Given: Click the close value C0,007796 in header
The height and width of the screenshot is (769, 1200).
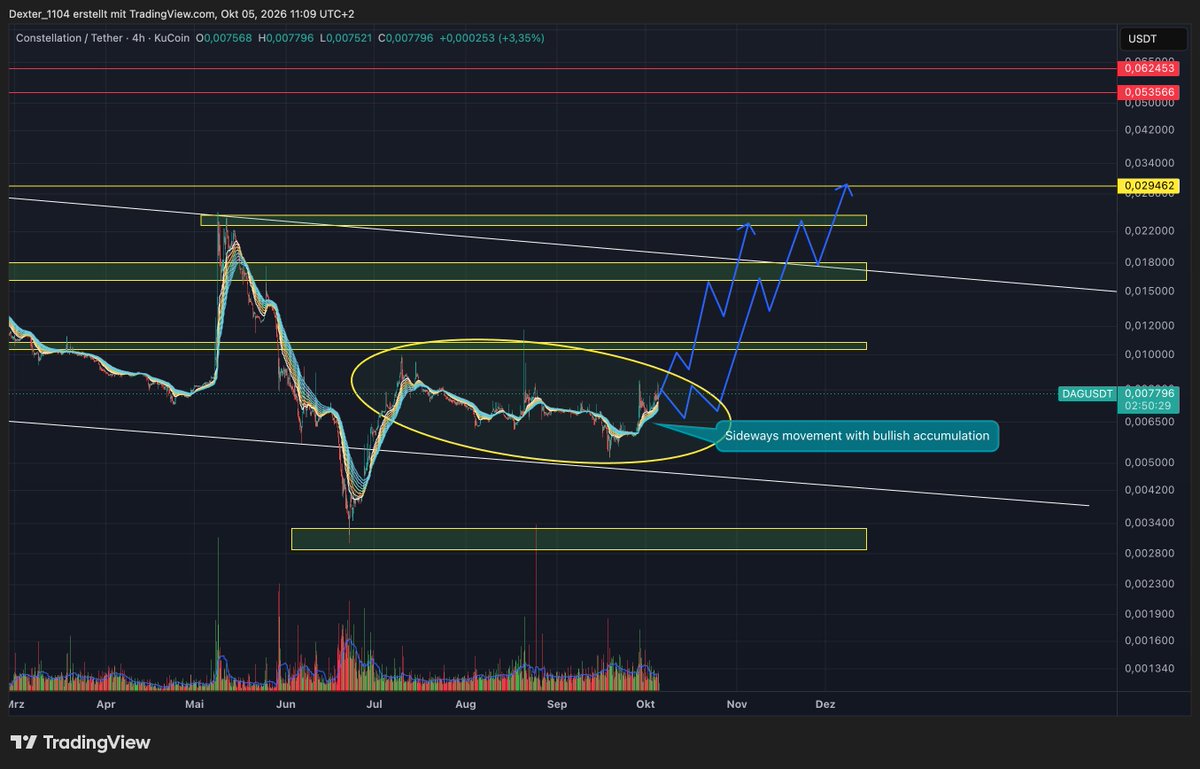Looking at the screenshot, I should point(408,38).
